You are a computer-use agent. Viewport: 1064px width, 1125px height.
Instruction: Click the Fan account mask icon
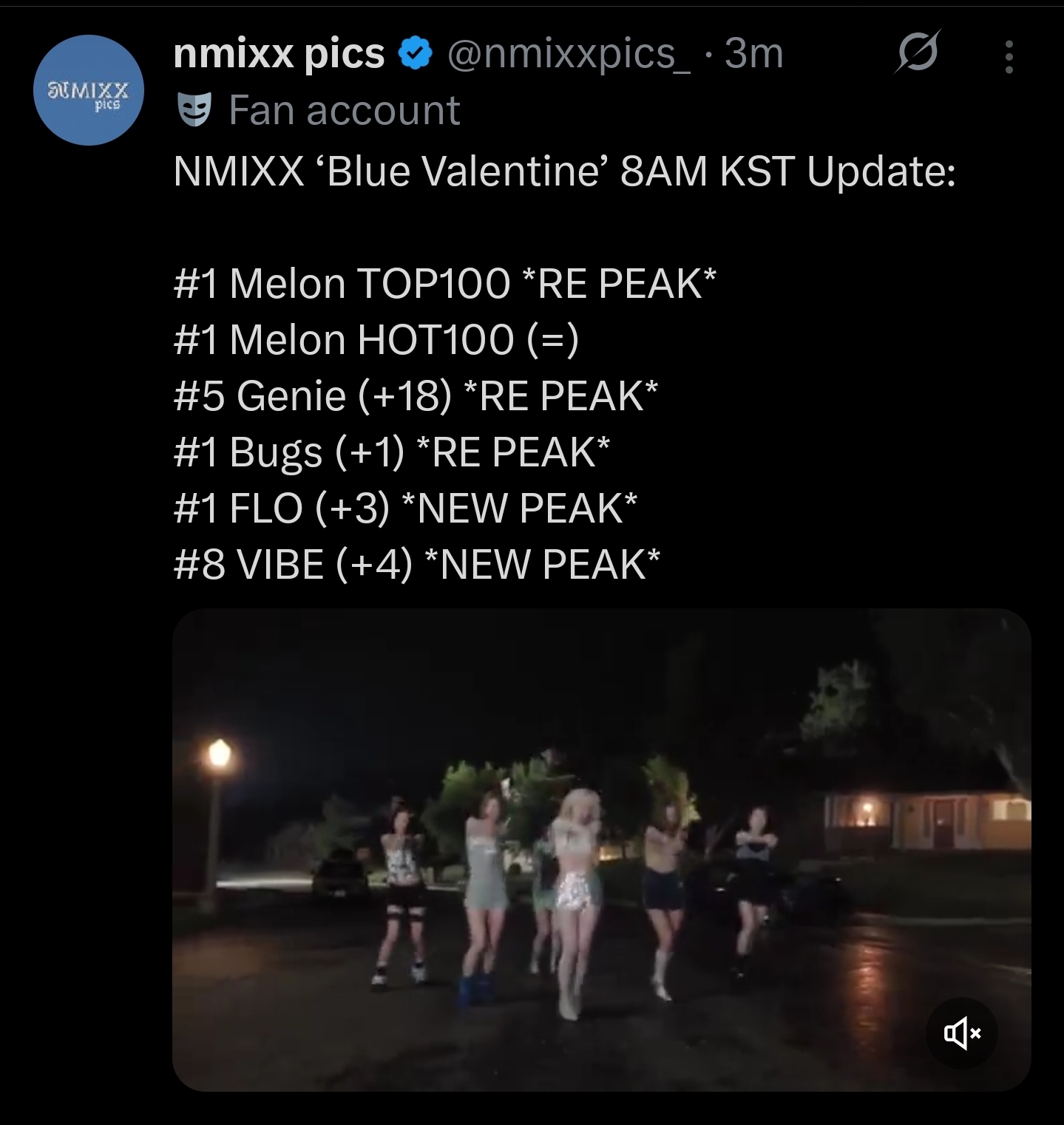coord(195,111)
